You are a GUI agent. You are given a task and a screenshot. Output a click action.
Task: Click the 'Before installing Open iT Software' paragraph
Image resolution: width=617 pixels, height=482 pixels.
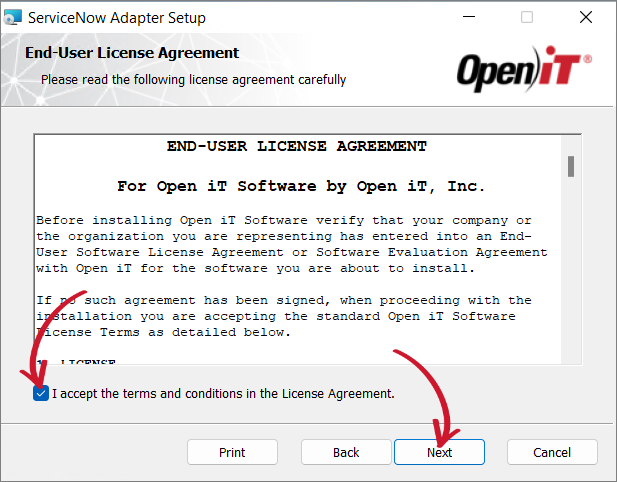(292, 244)
